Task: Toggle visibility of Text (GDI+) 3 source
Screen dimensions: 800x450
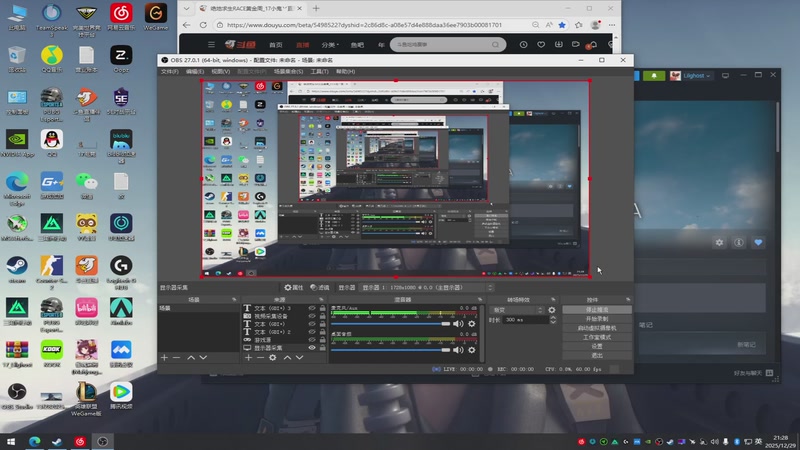Action: (312, 308)
